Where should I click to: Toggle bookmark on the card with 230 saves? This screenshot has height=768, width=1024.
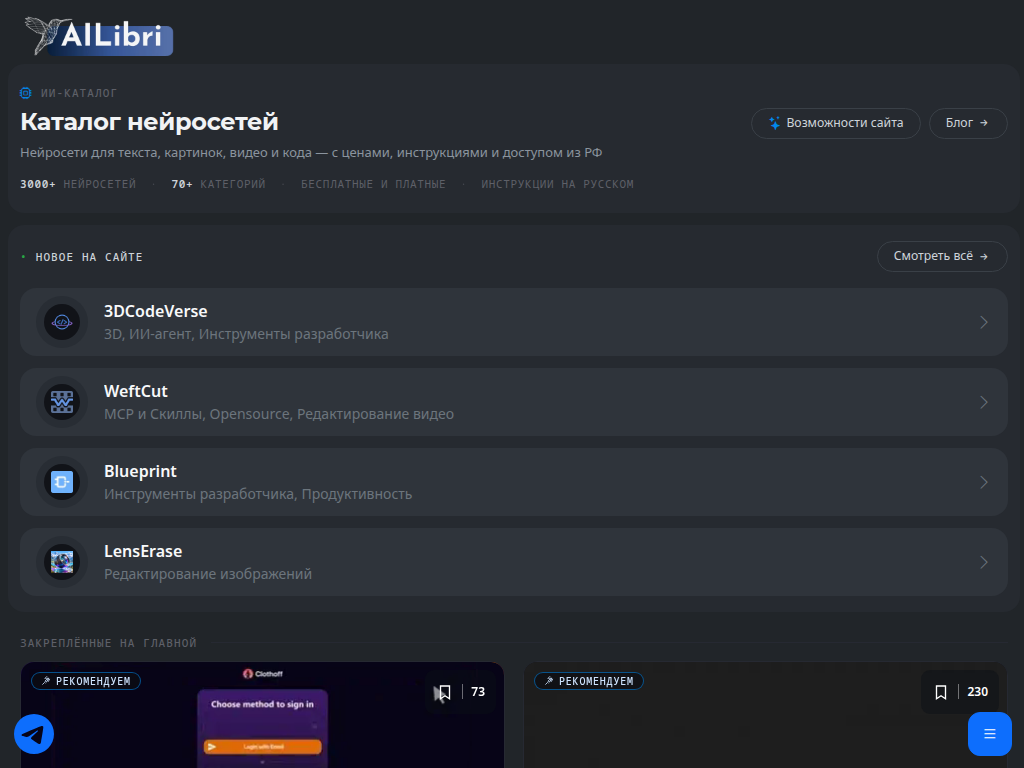pyautogui.click(x=940, y=692)
